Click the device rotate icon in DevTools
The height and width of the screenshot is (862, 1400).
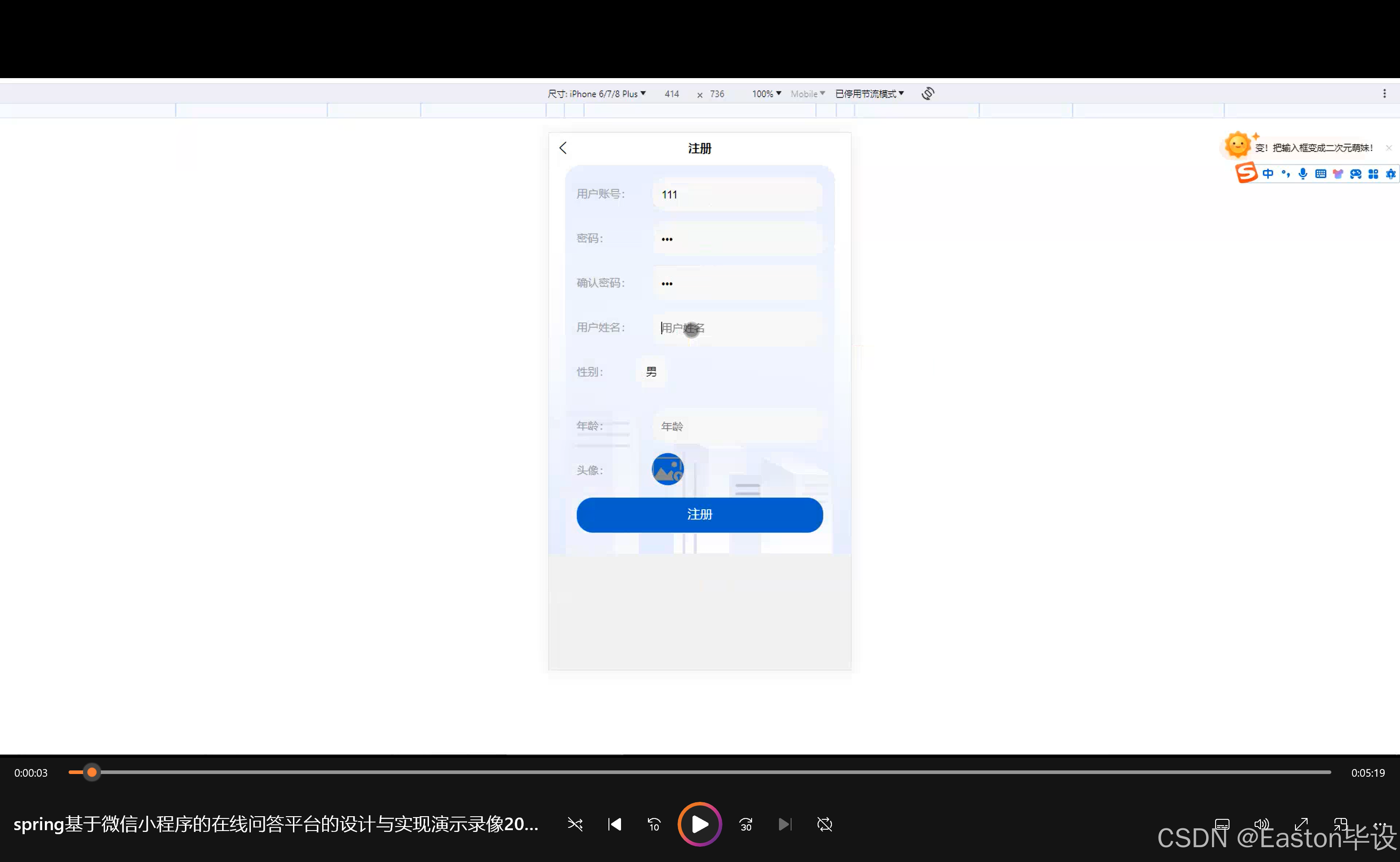click(927, 93)
